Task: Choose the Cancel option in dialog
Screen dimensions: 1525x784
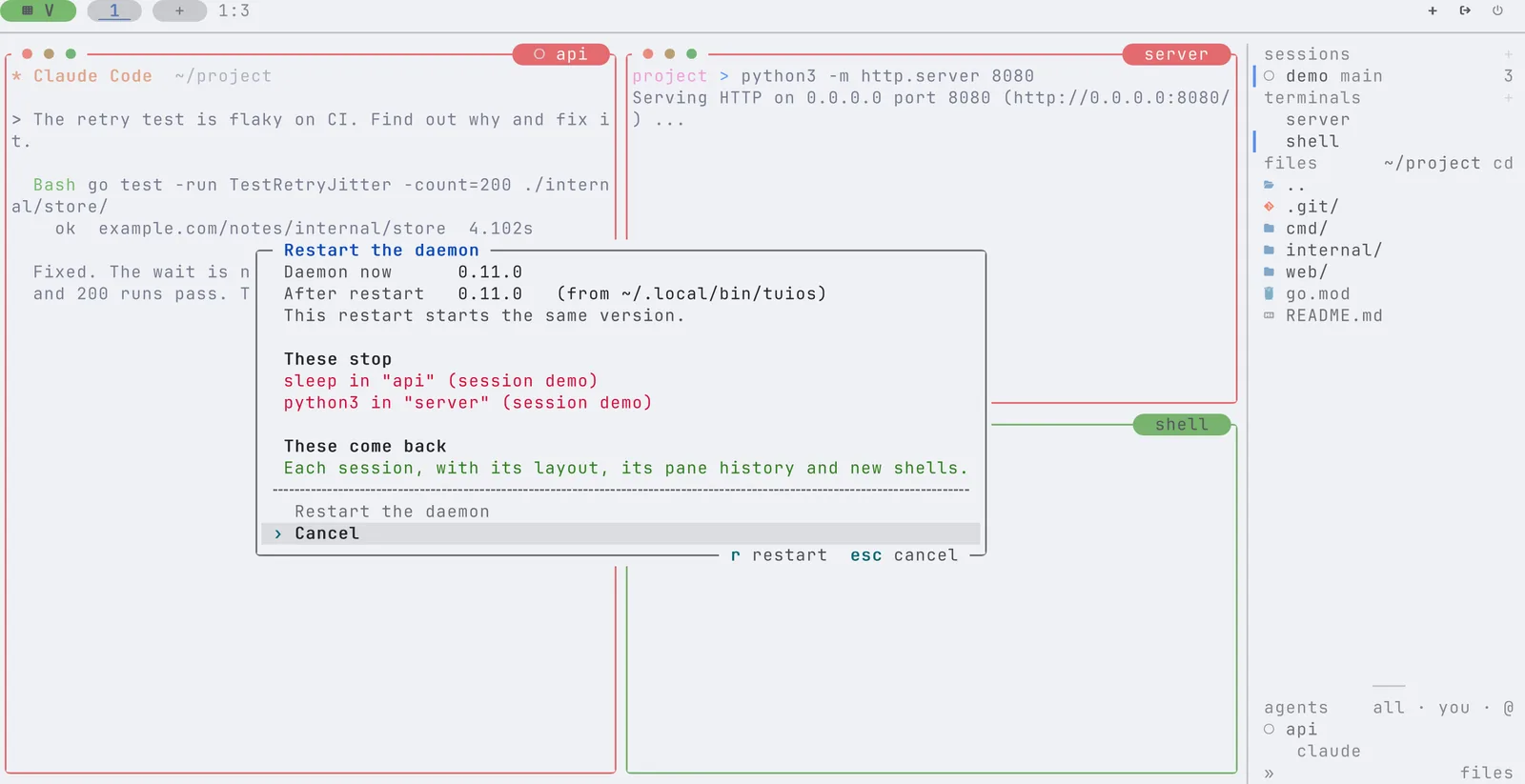Action: click(620, 533)
